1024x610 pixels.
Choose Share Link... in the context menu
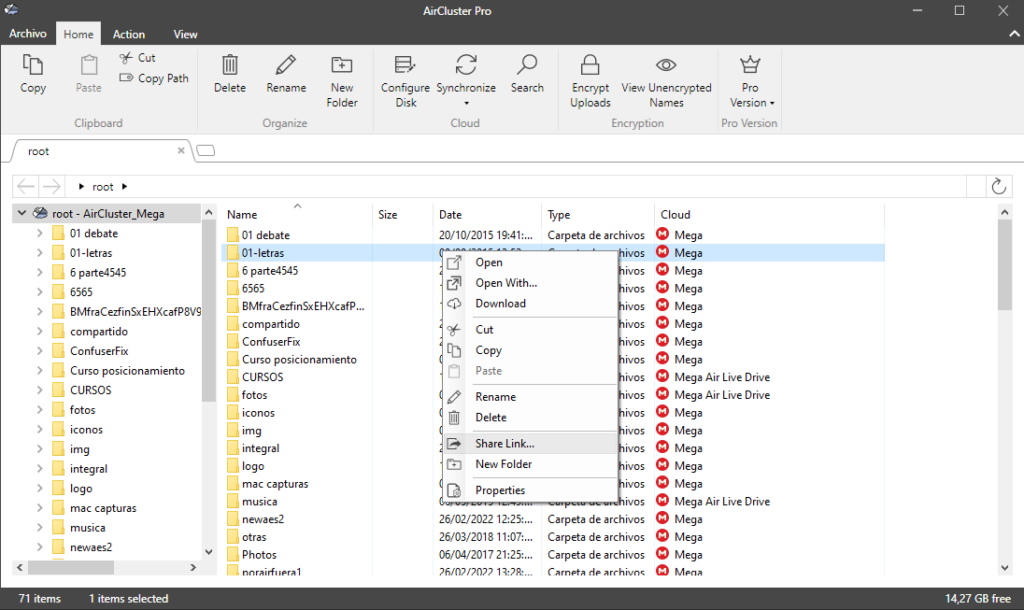(530, 443)
